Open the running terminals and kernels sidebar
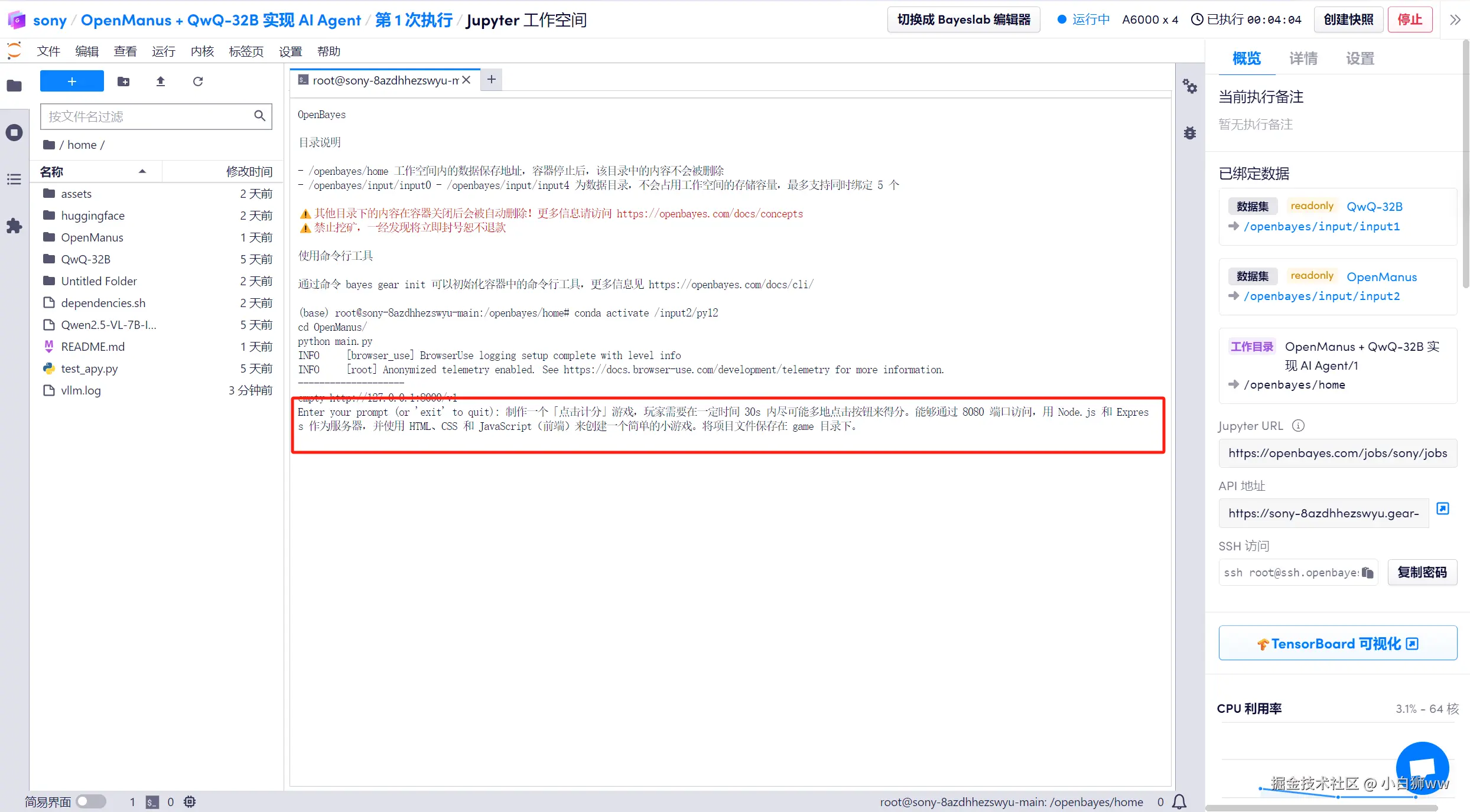 click(14, 132)
